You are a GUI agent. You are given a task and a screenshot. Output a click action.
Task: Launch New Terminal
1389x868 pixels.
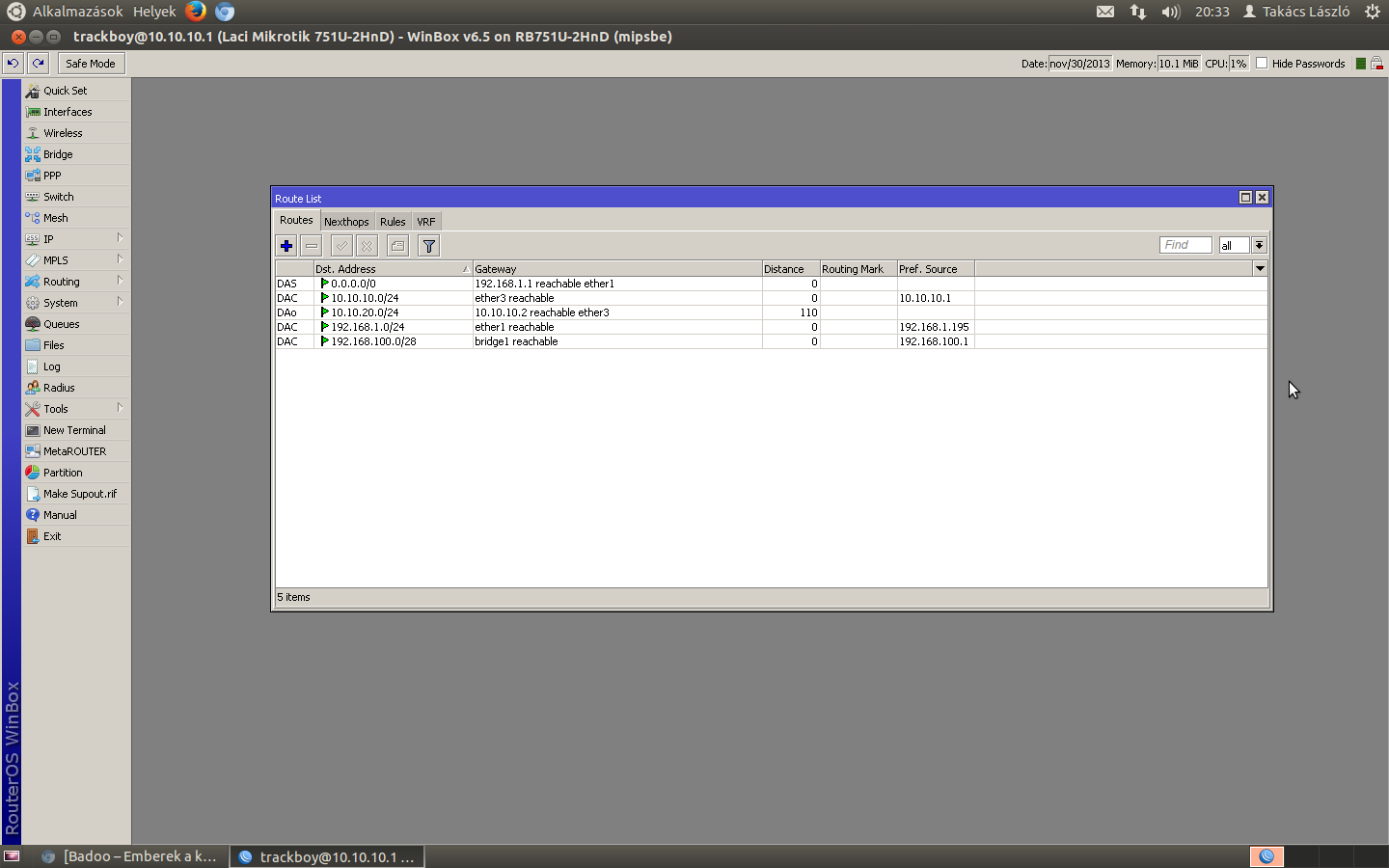(76, 430)
